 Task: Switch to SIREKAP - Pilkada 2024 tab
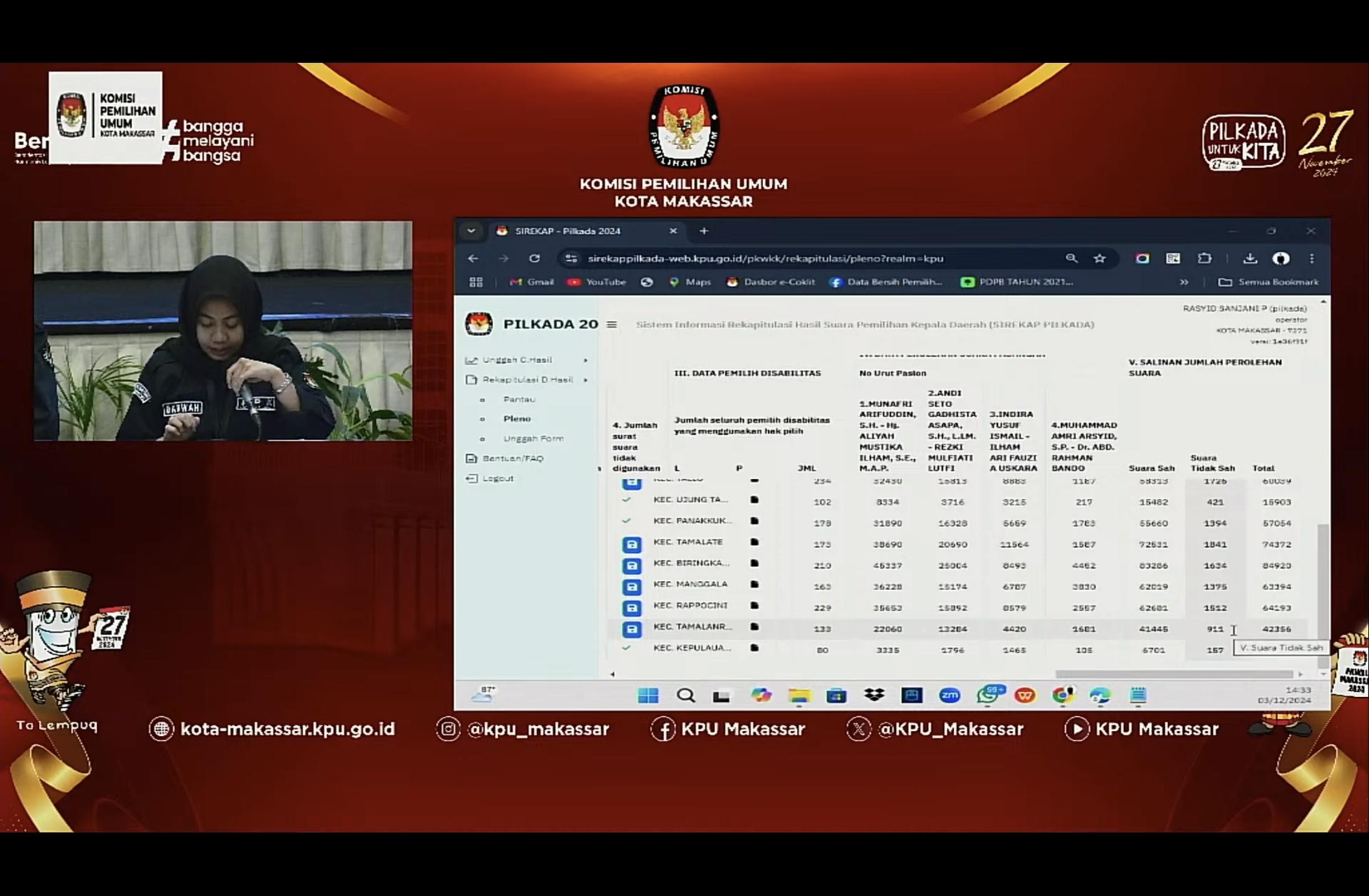(568, 231)
